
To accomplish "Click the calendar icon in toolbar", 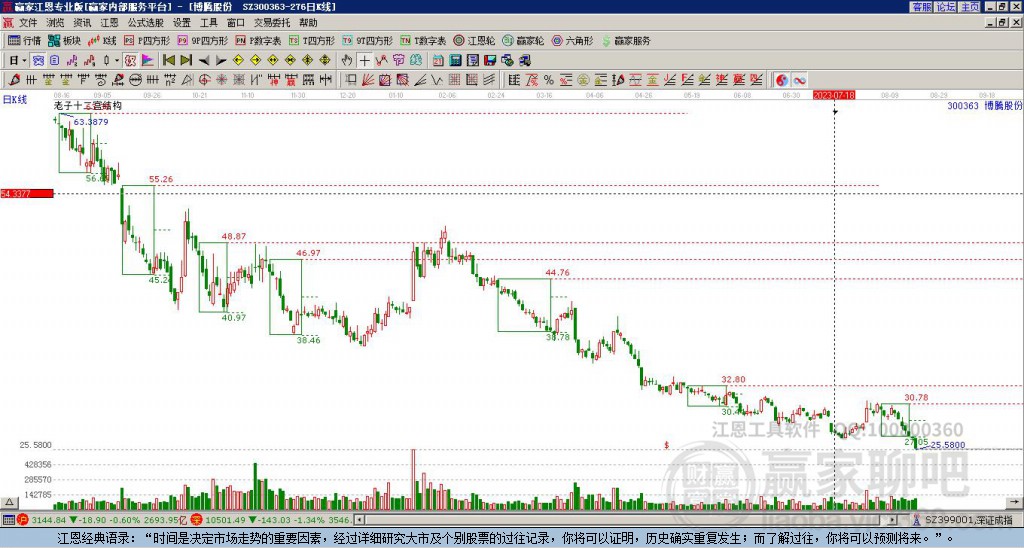I will [438, 61].
